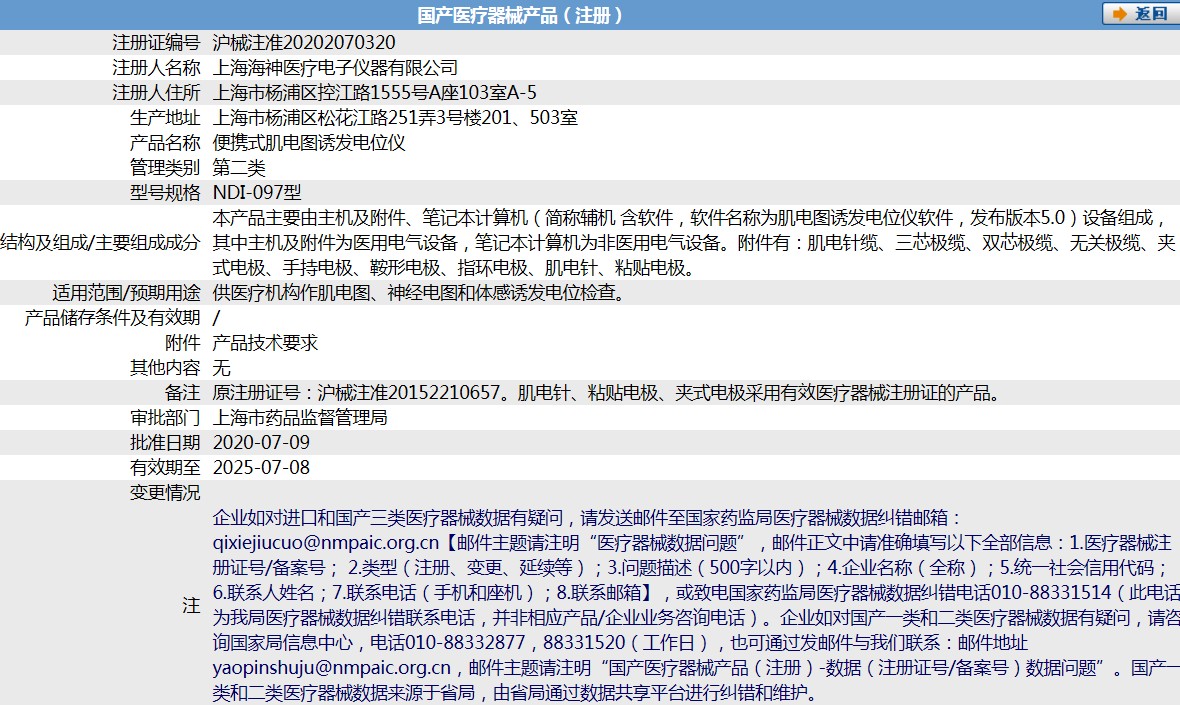Click email address yaopinshuju@nmpaic.org.cn
Screen dimensions: 1180x705
point(332,667)
